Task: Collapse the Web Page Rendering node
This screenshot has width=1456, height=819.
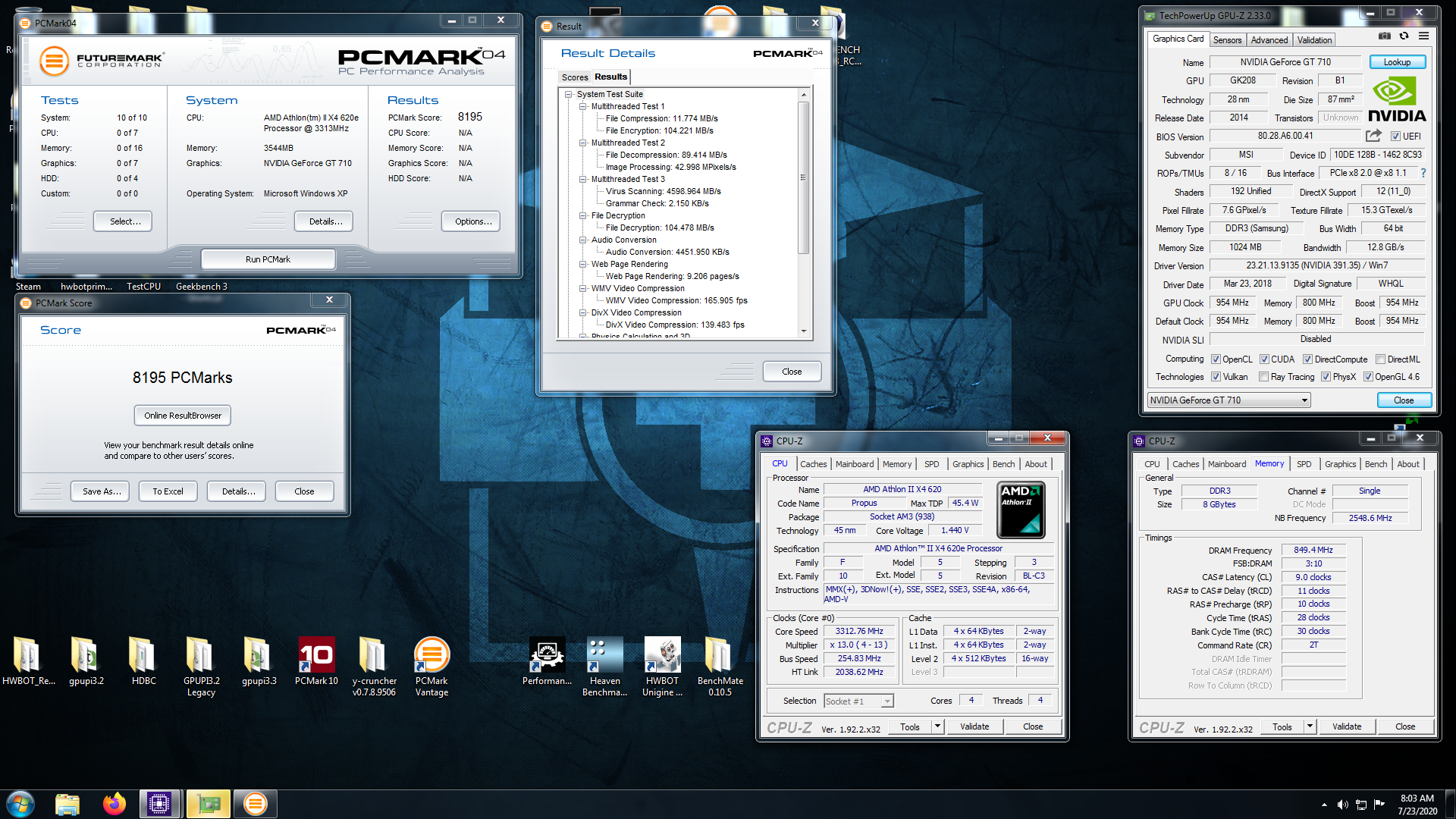Action: tap(582, 265)
